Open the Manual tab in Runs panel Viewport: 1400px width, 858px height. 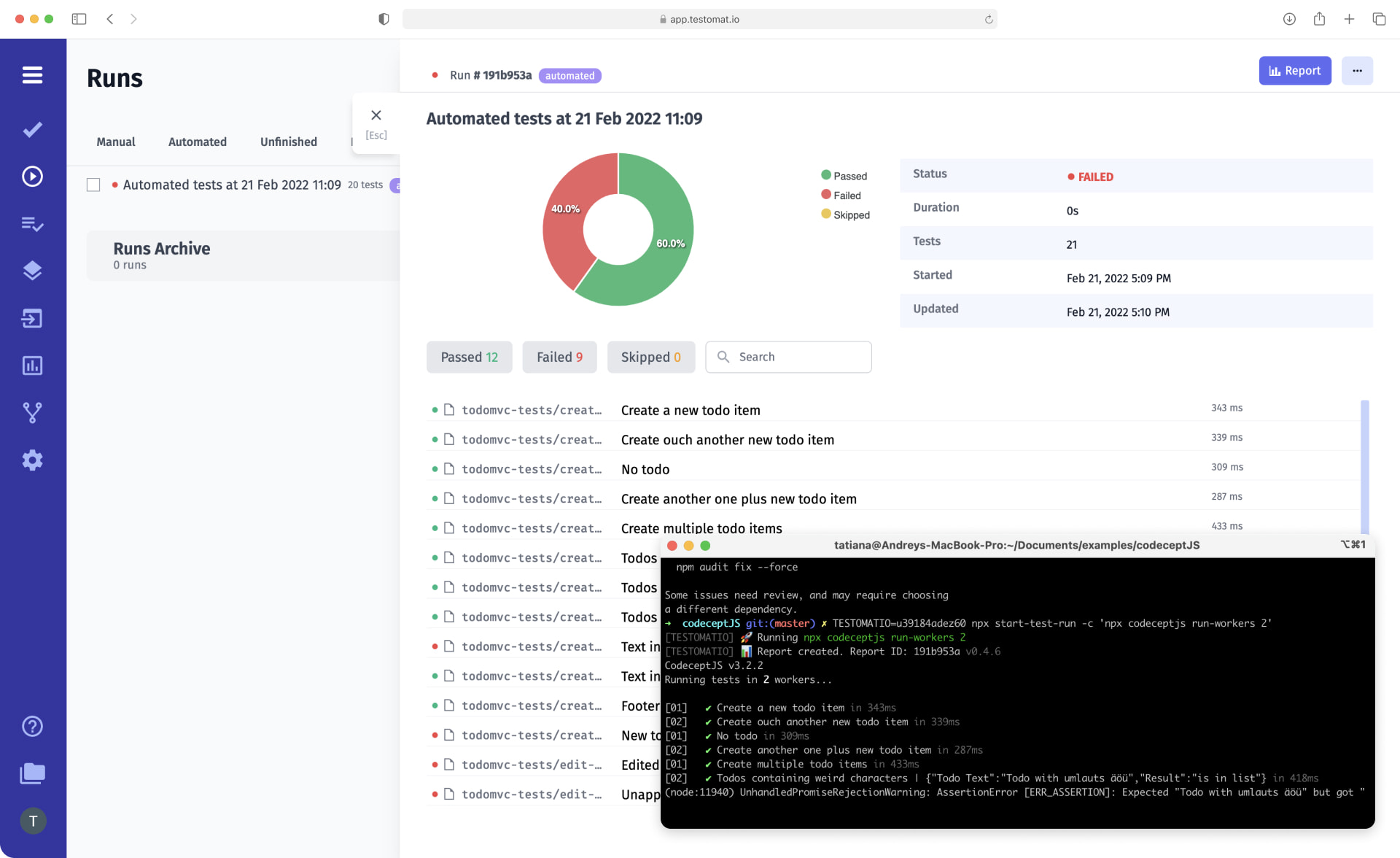(115, 141)
